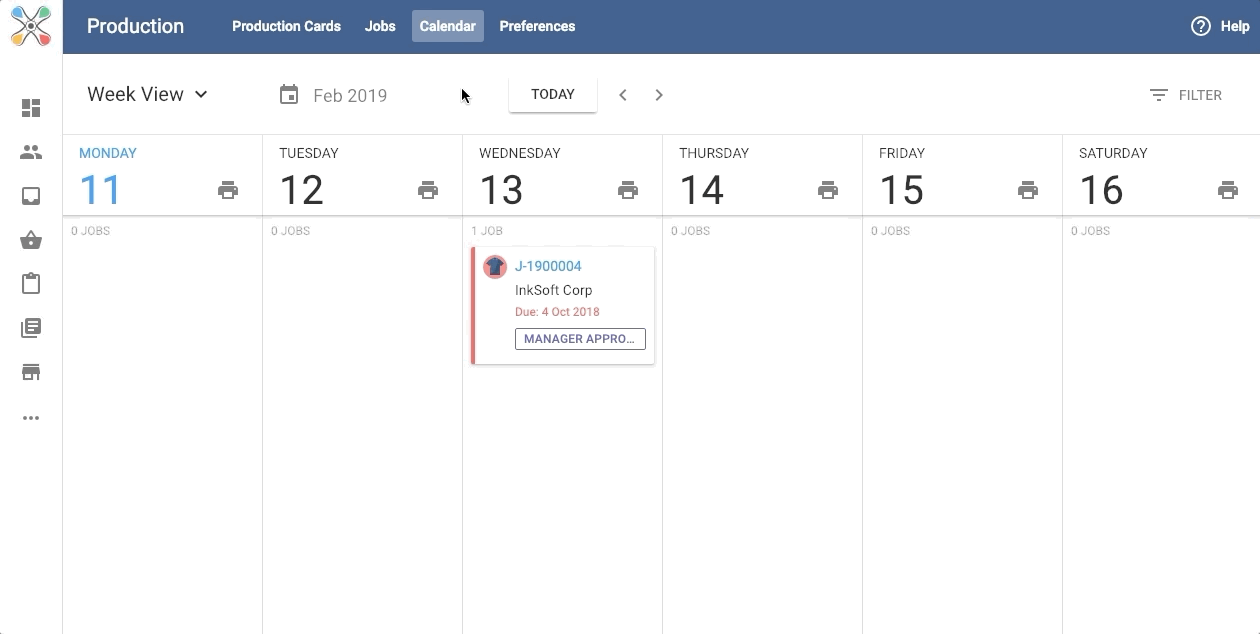
Task: Switch to the Calendar tab
Action: click(x=447, y=26)
